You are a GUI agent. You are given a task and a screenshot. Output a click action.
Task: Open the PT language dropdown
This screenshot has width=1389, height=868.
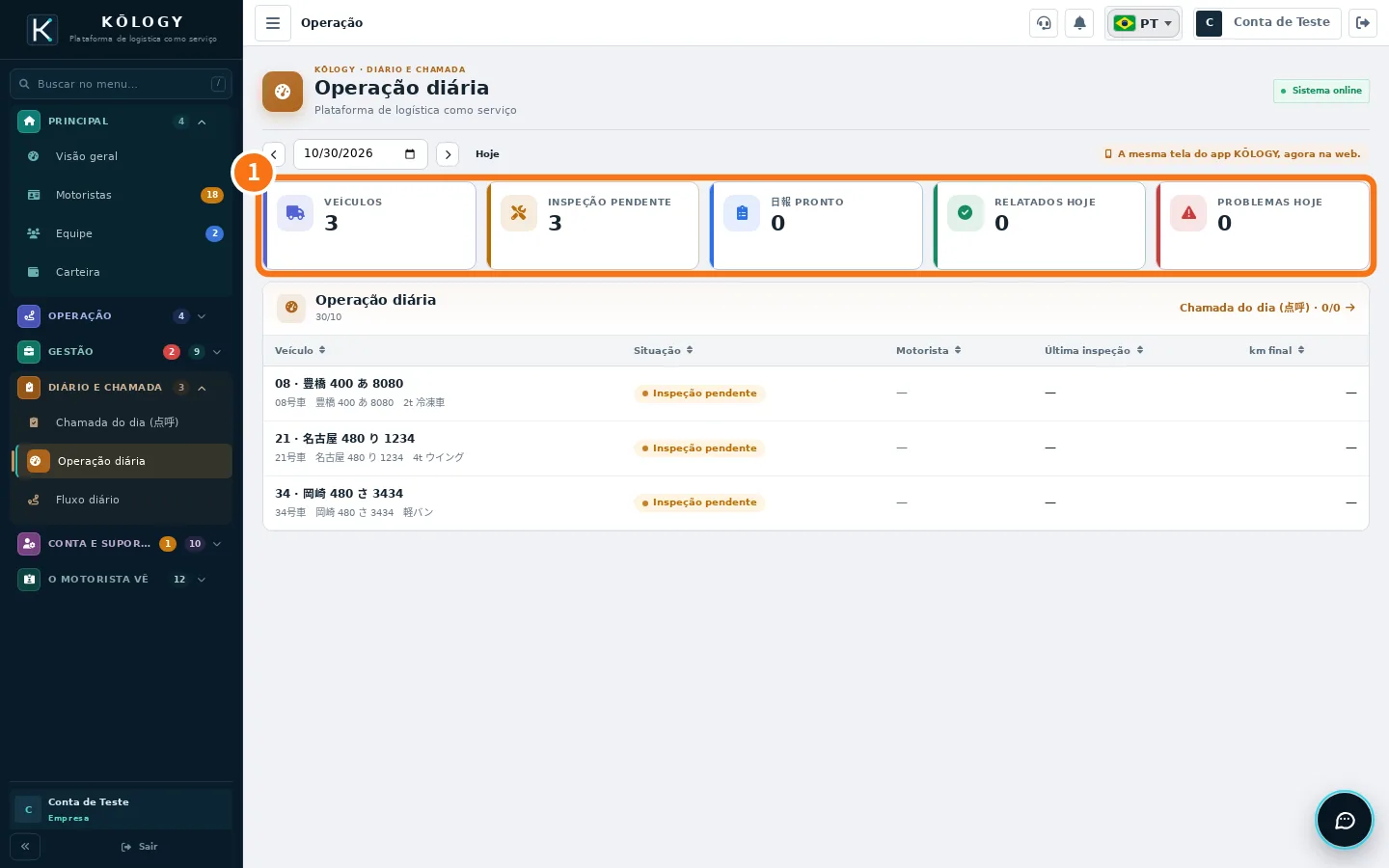coord(1143,23)
